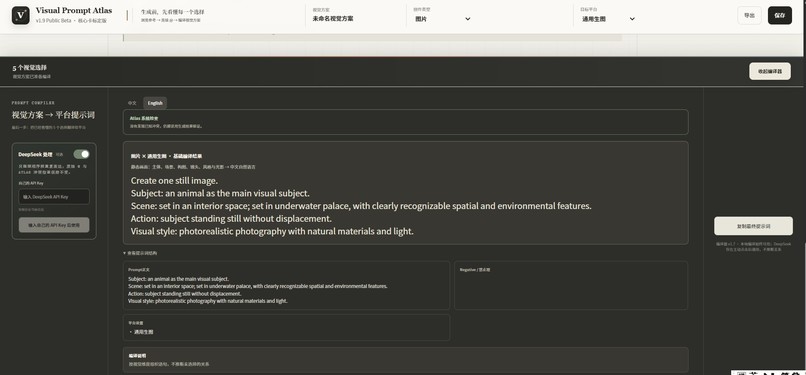Click the '视觉方案 → 平台提示词' heading
The width and height of the screenshot is (806, 375).
pyautogui.click(x=53, y=115)
